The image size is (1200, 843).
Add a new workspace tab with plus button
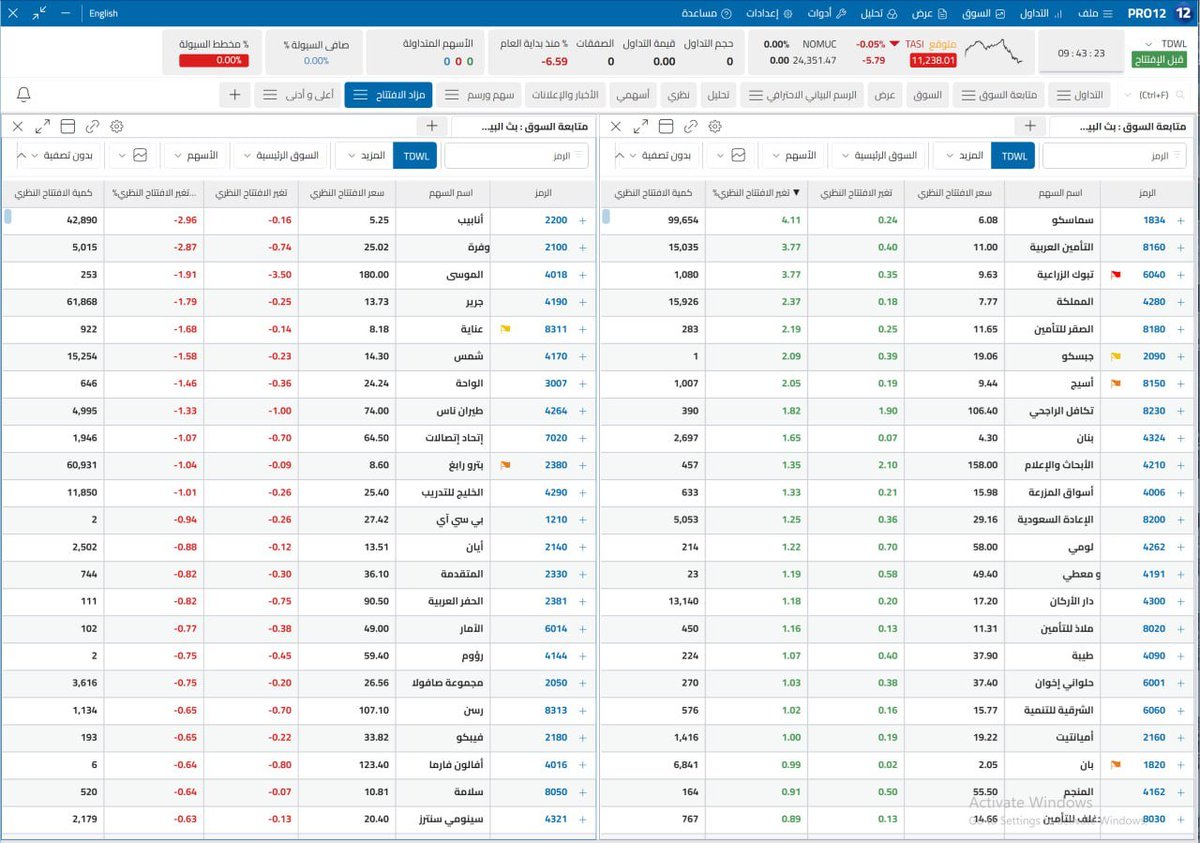235,95
